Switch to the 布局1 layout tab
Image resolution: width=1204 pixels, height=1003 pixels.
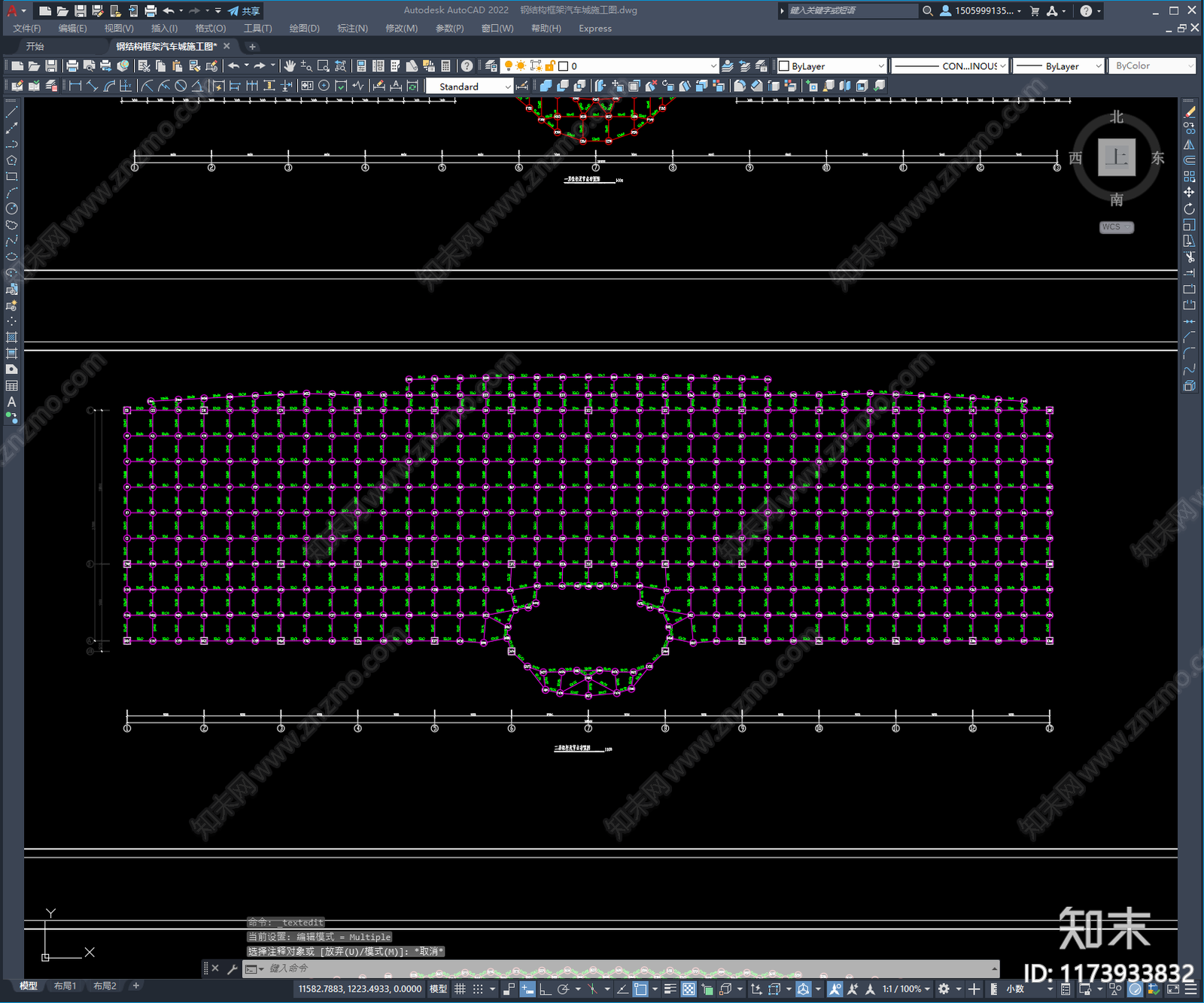65,986
